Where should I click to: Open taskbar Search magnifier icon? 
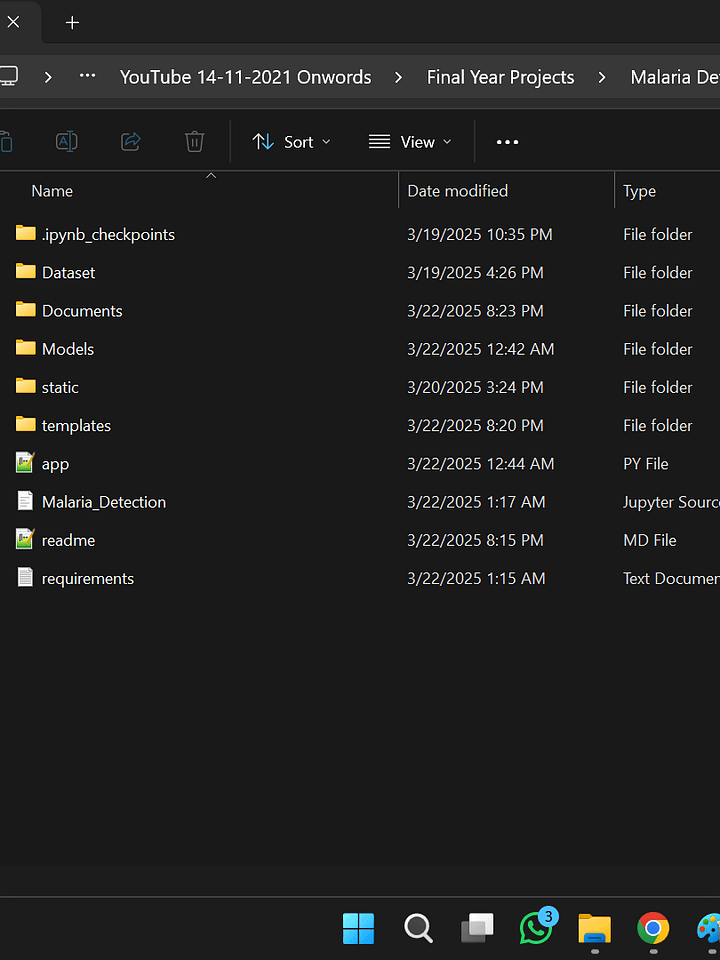click(418, 928)
